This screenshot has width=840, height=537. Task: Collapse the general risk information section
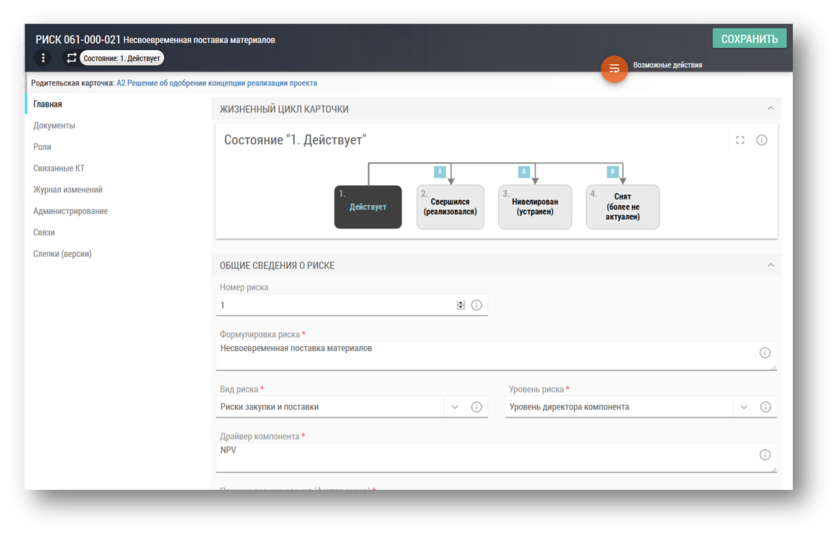tap(770, 265)
